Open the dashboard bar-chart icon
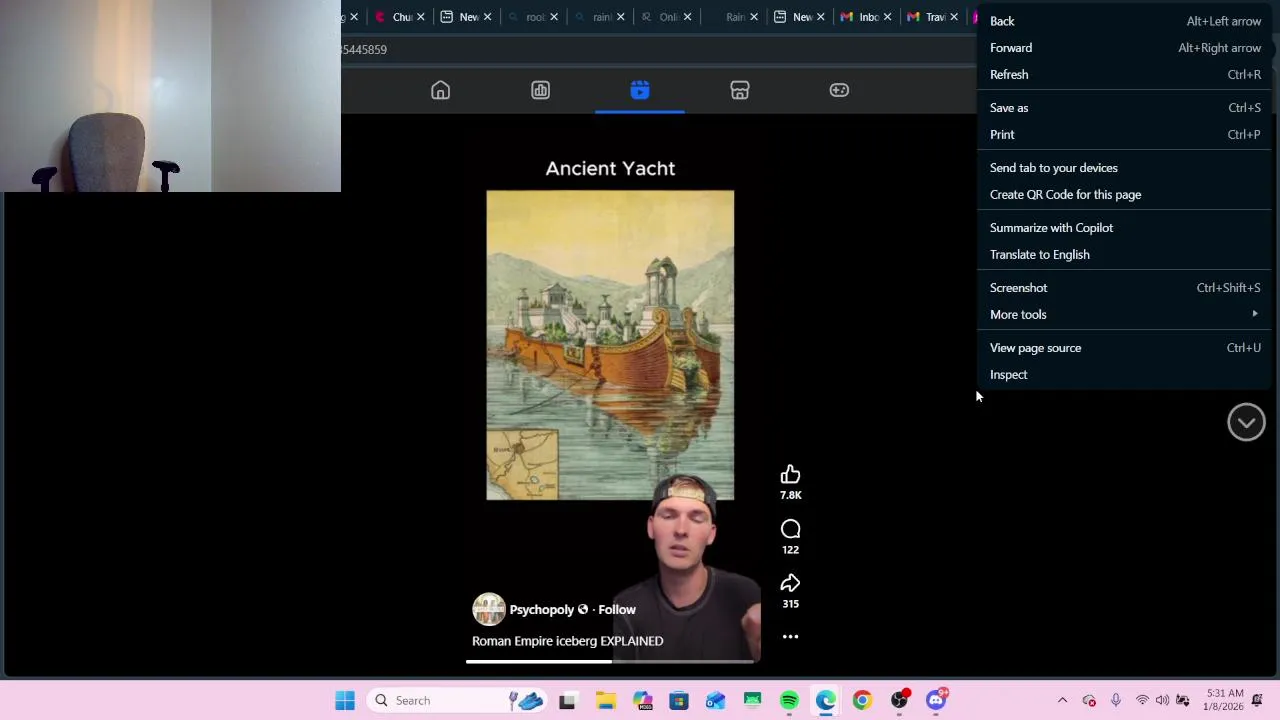Viewport: 1280px width, 720px height. click(540, 90)
